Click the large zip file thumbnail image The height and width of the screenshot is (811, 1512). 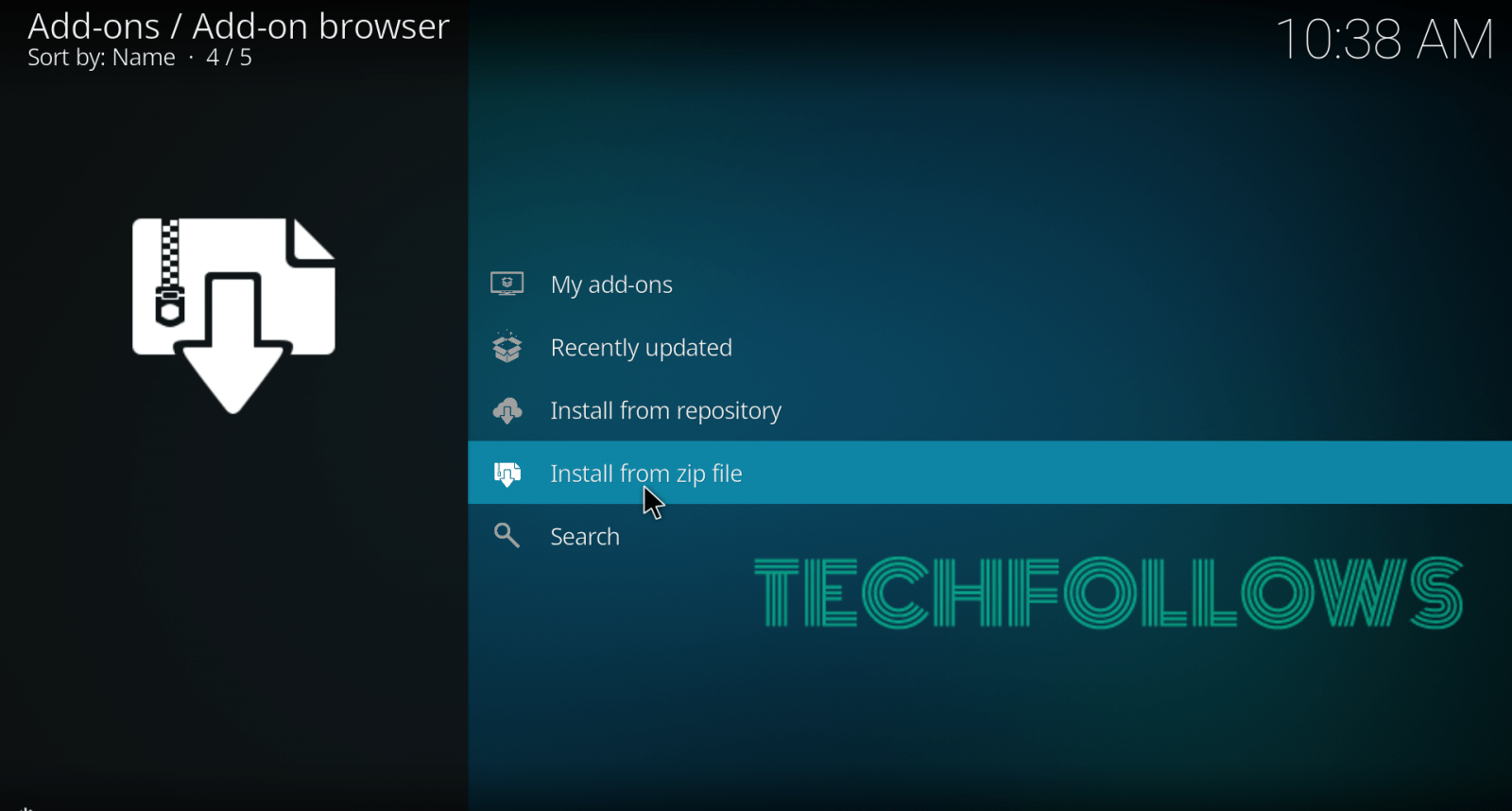(233, 316)
